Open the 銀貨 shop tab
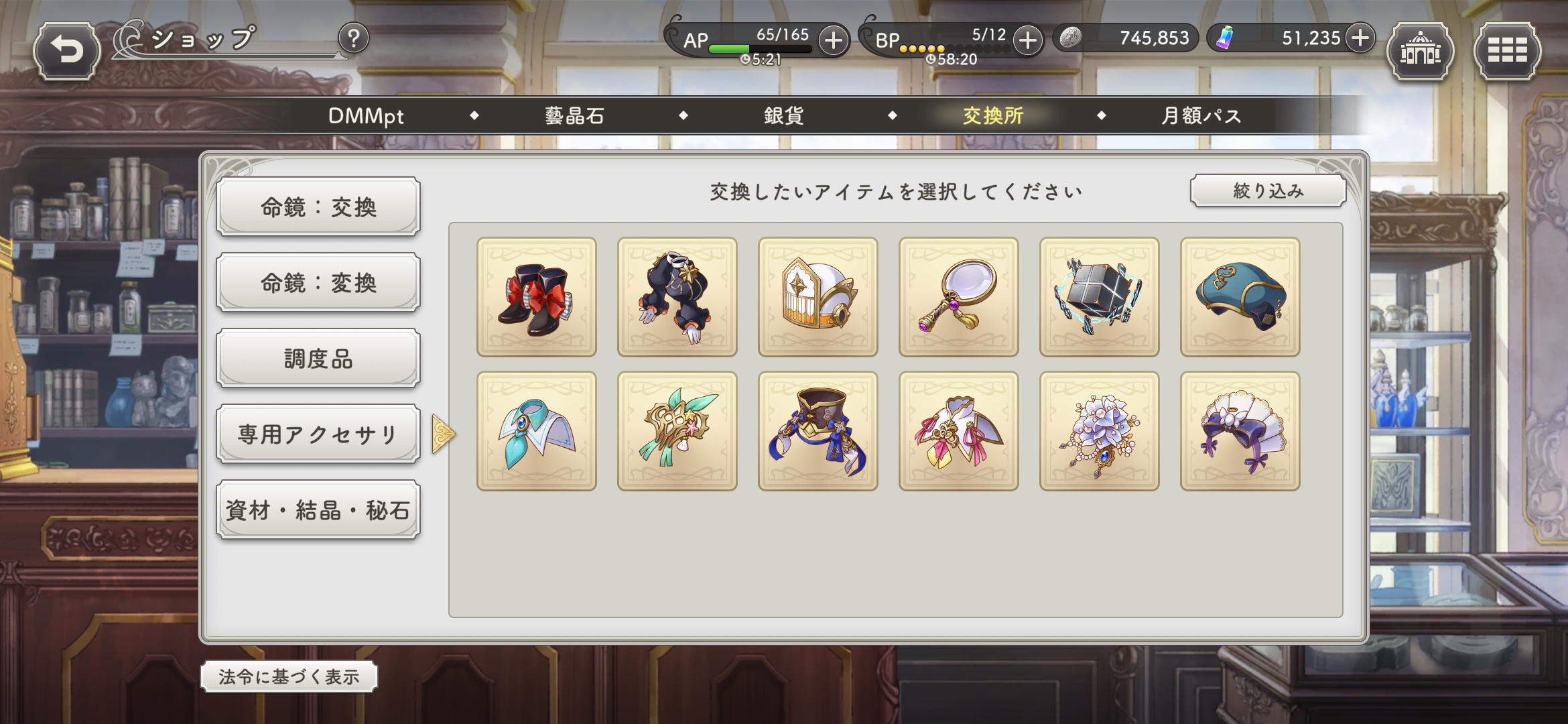The height and width of the screenshot is (724, 1568). click(x=783, y=115)
